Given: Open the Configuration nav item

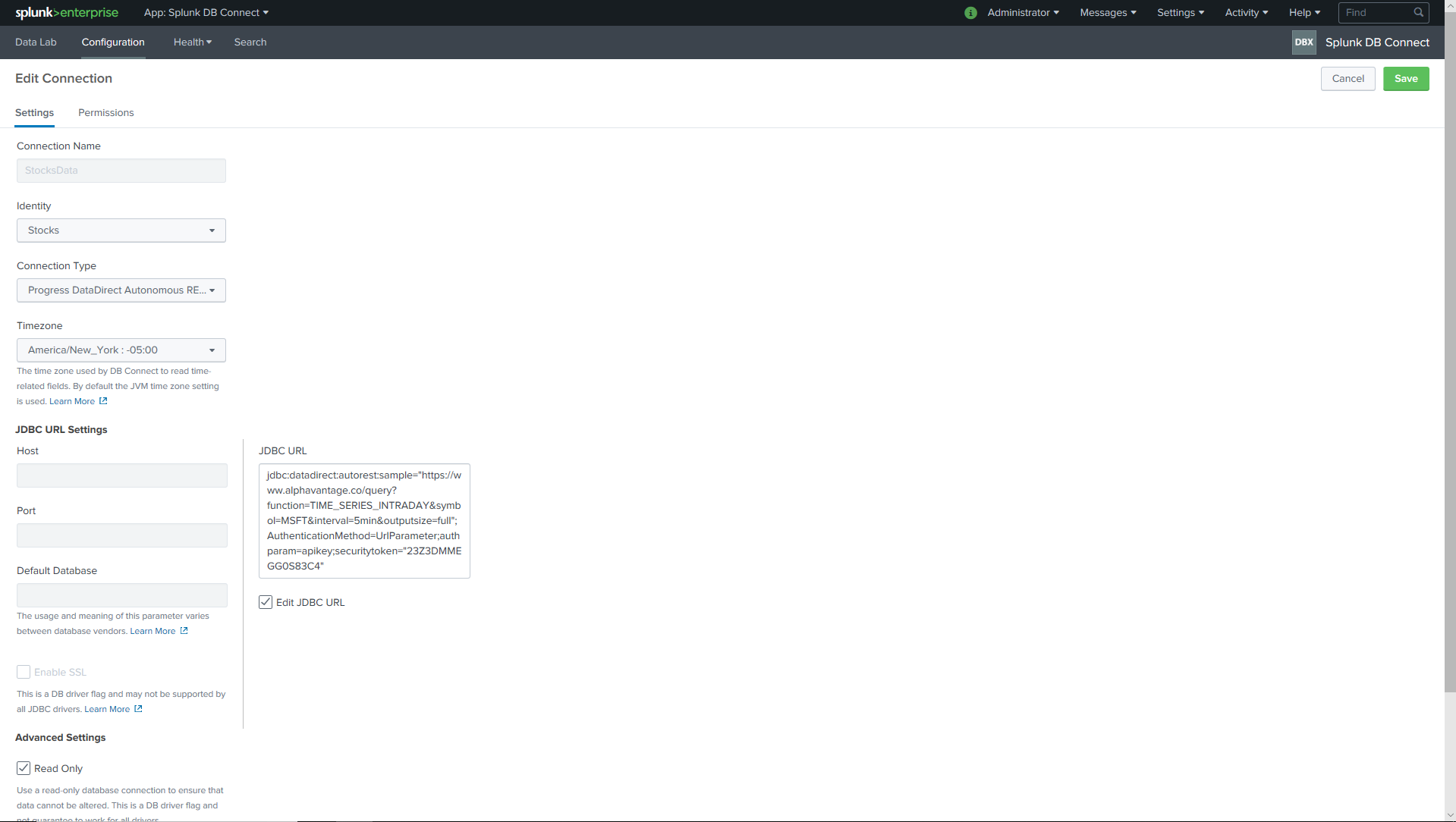Looking at the screenshot, I should pyautogui.click(x=113, y=42).
